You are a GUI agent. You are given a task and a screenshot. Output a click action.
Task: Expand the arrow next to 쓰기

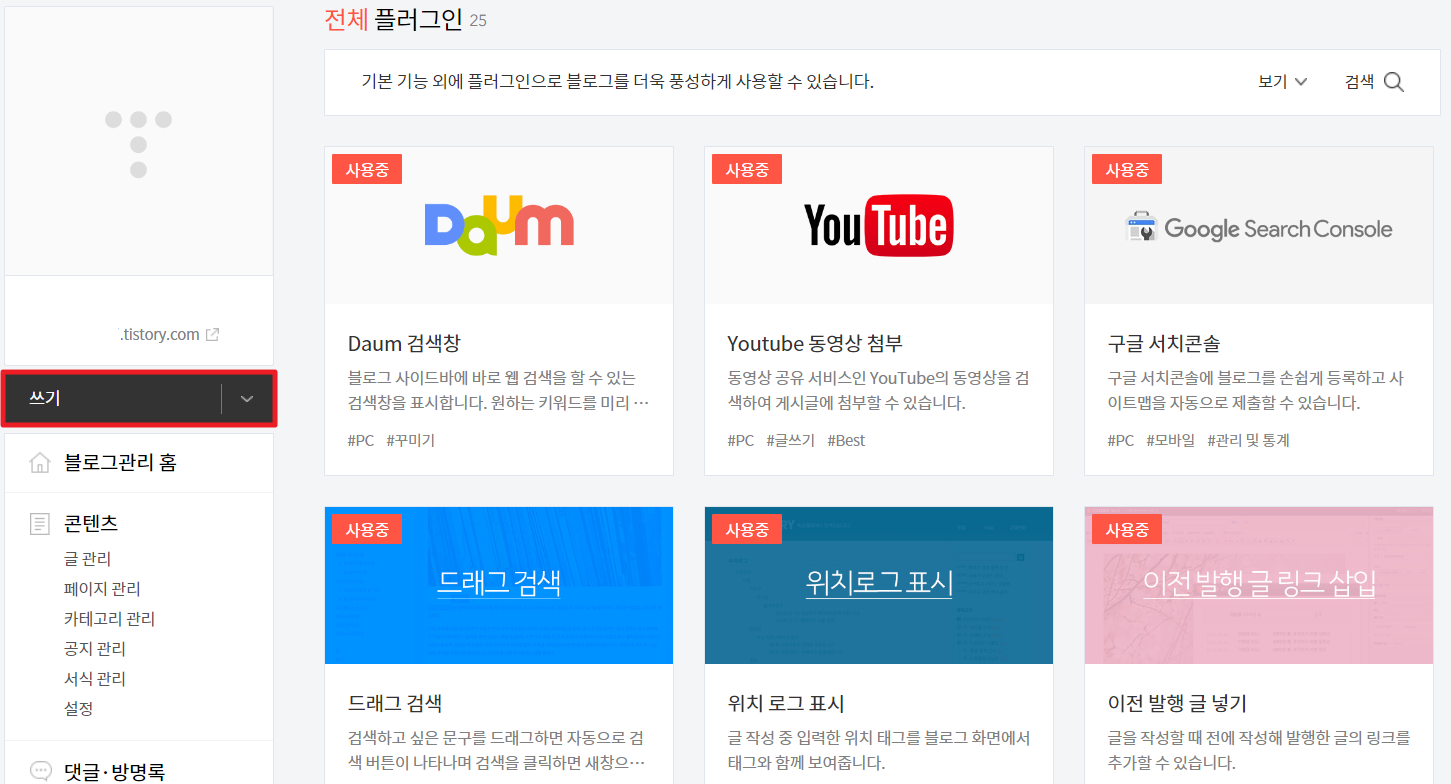click(247, 399)
